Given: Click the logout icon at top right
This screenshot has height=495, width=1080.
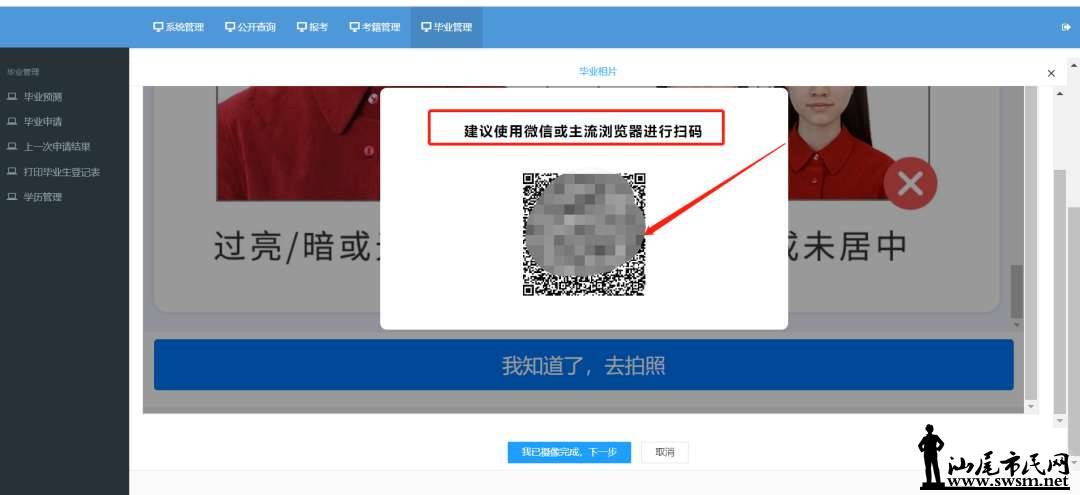Looking at the screenshot, I should point(1067,28).
